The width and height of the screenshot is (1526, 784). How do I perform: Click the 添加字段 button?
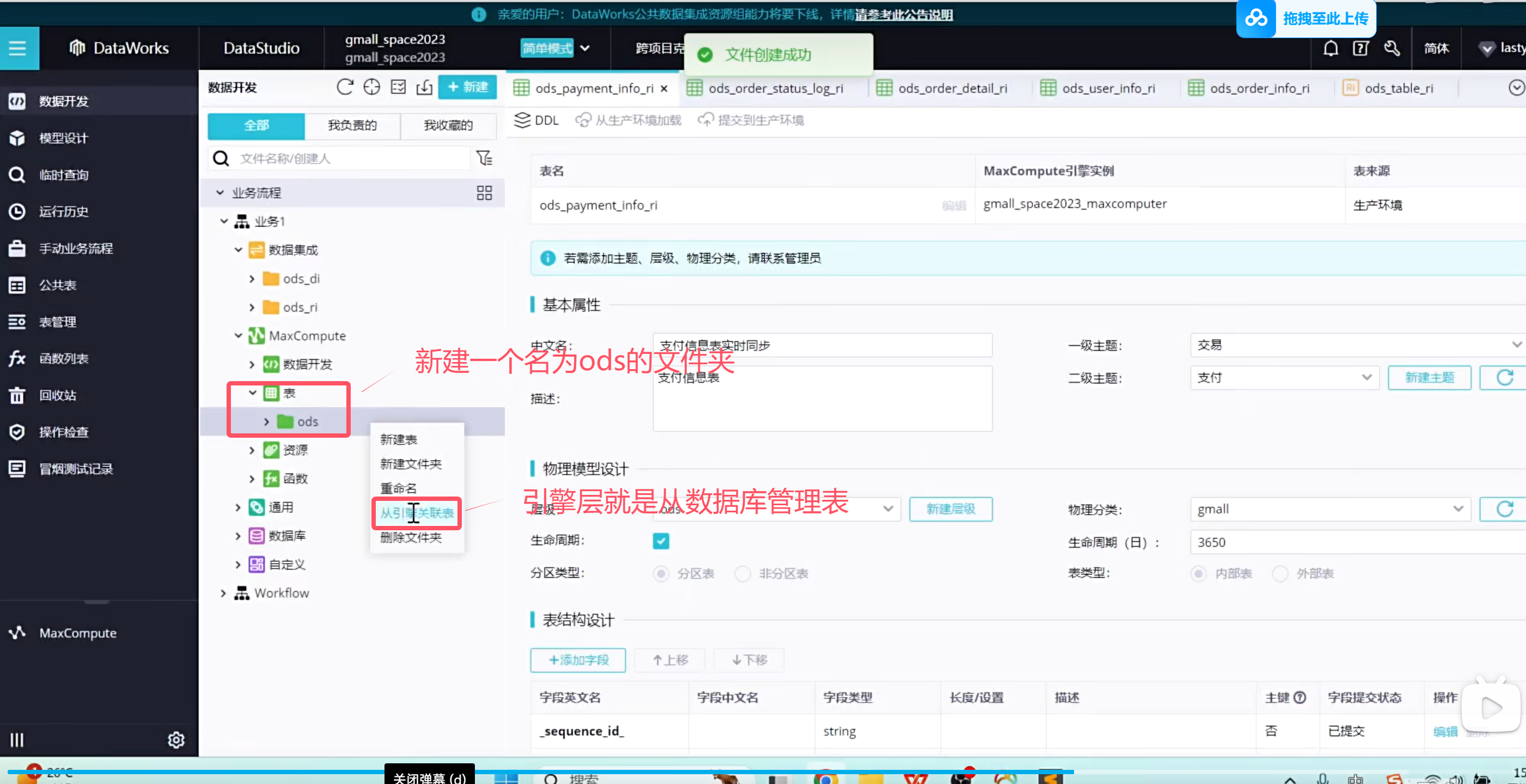(578, 660)
